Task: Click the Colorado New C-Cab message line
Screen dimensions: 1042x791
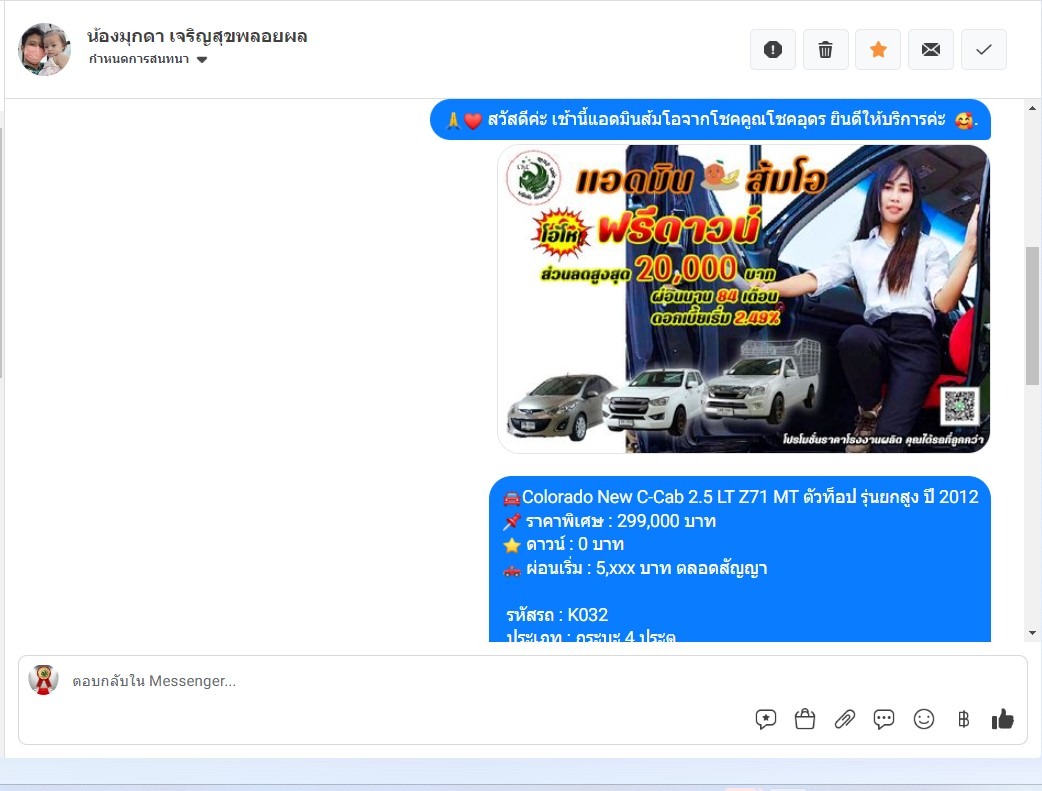Action: pyautogui.click(x=741, y=497)
